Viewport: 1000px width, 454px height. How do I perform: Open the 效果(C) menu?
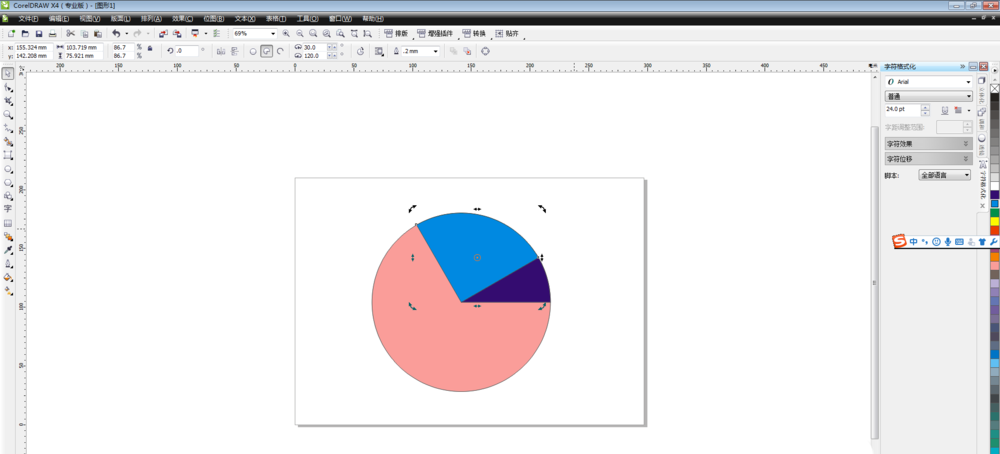click(x=182, y=18)
